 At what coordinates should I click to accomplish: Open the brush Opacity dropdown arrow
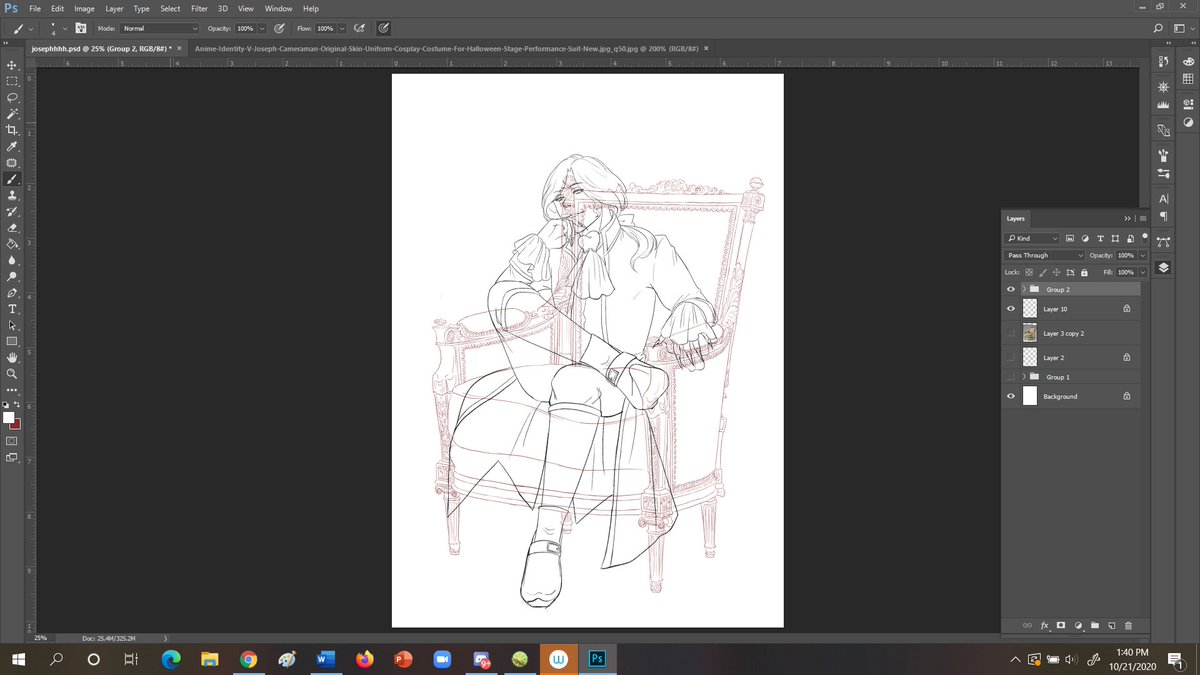click(261, 28)
